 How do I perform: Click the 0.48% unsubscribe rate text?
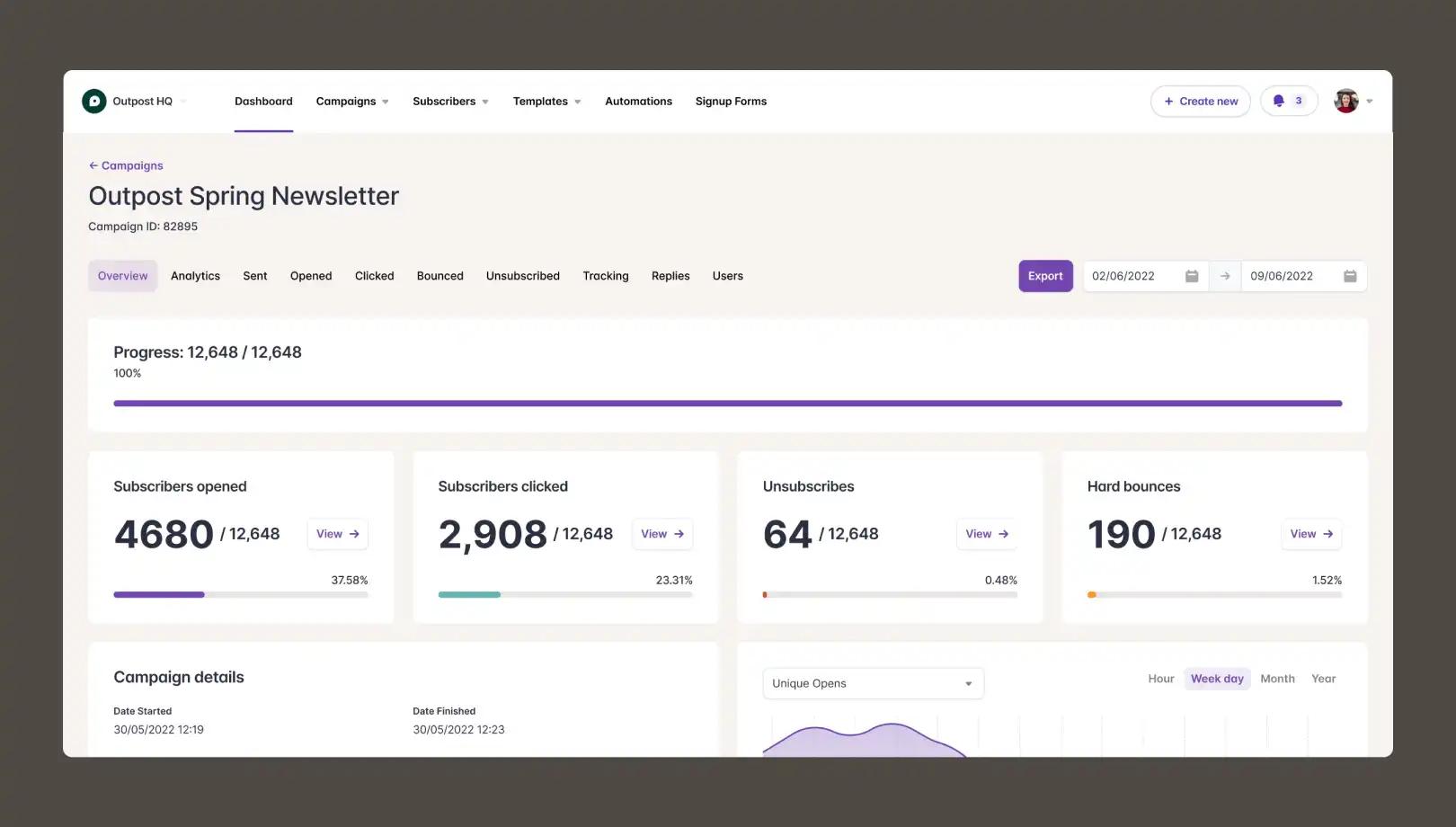click(x=1000, y=581)
